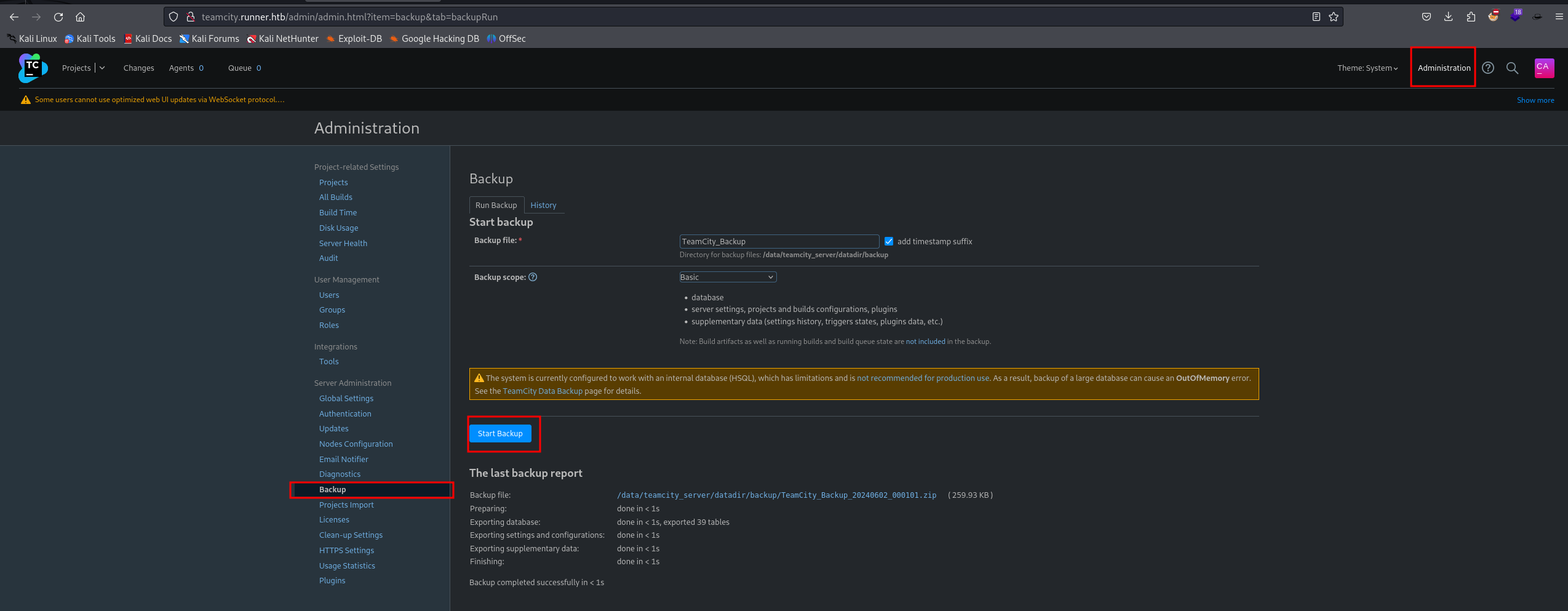Image resolution: width=1568 pixels, height=611 pixels.
Task: Toggle reader view icon in address bar
Action: [1316, 17]
